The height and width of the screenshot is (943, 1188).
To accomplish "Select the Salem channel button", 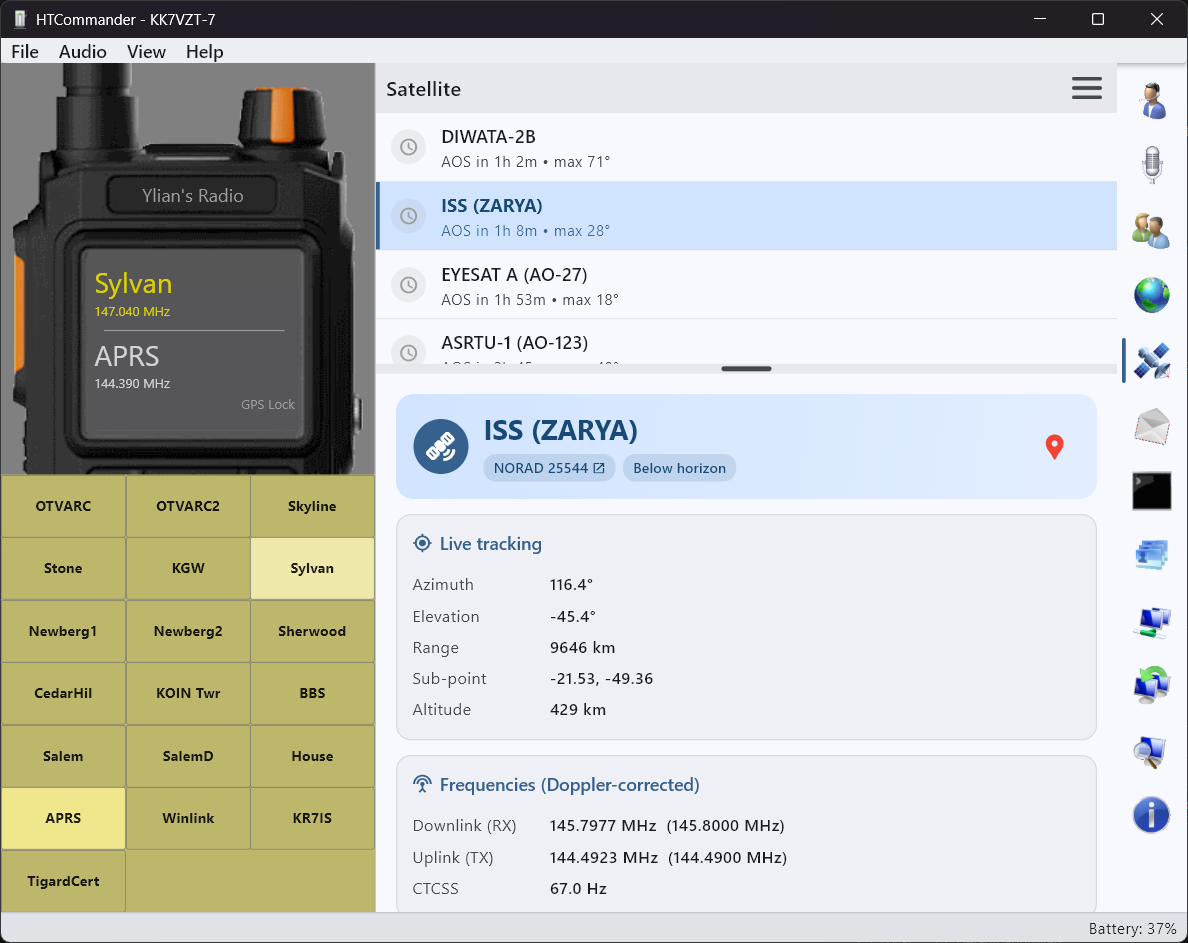I will coord(64,756).
